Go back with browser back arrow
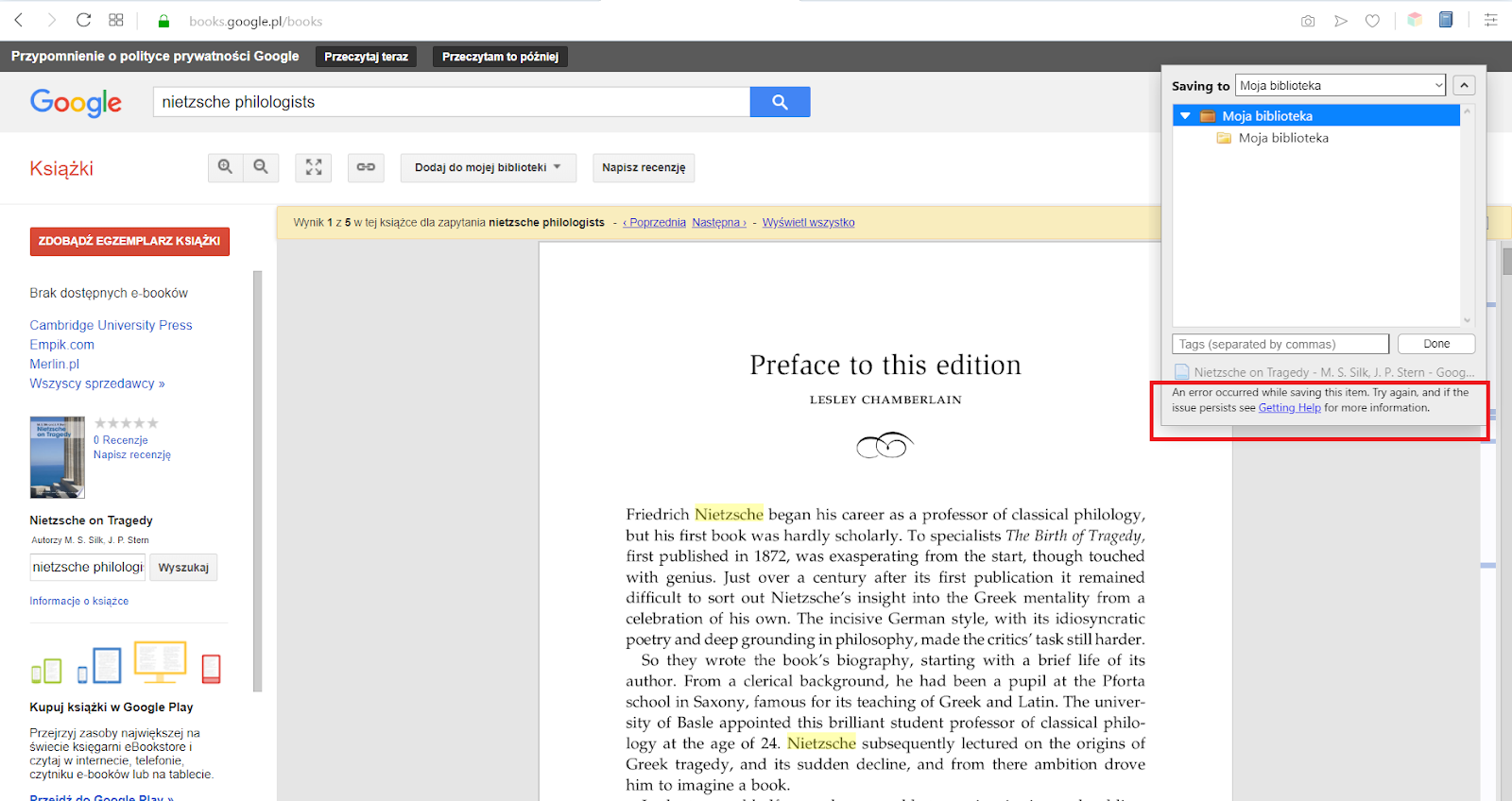The height and width of the screenshot is (801, 1512). pos(18,20)
